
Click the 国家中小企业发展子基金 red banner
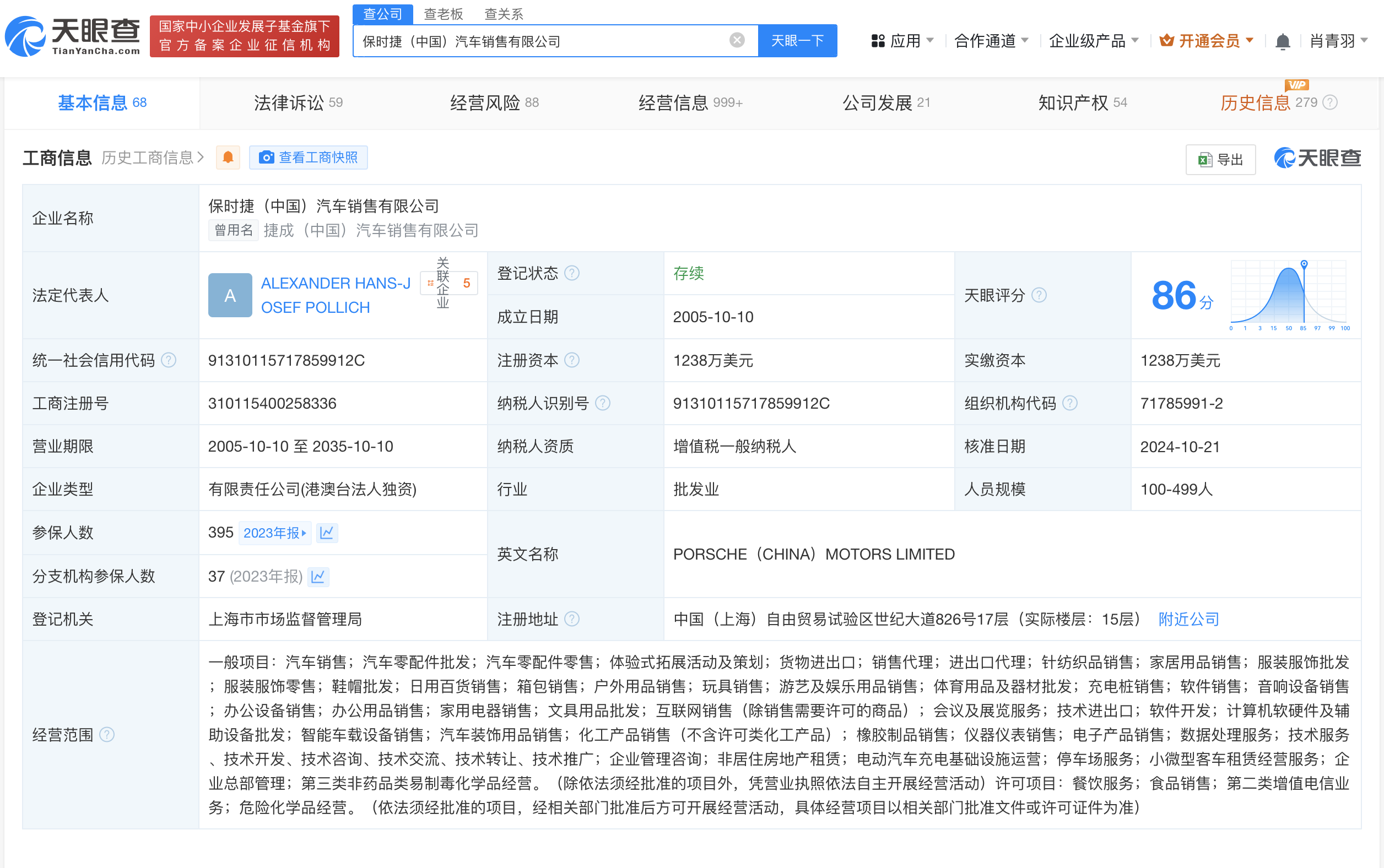tap(244, 36)
